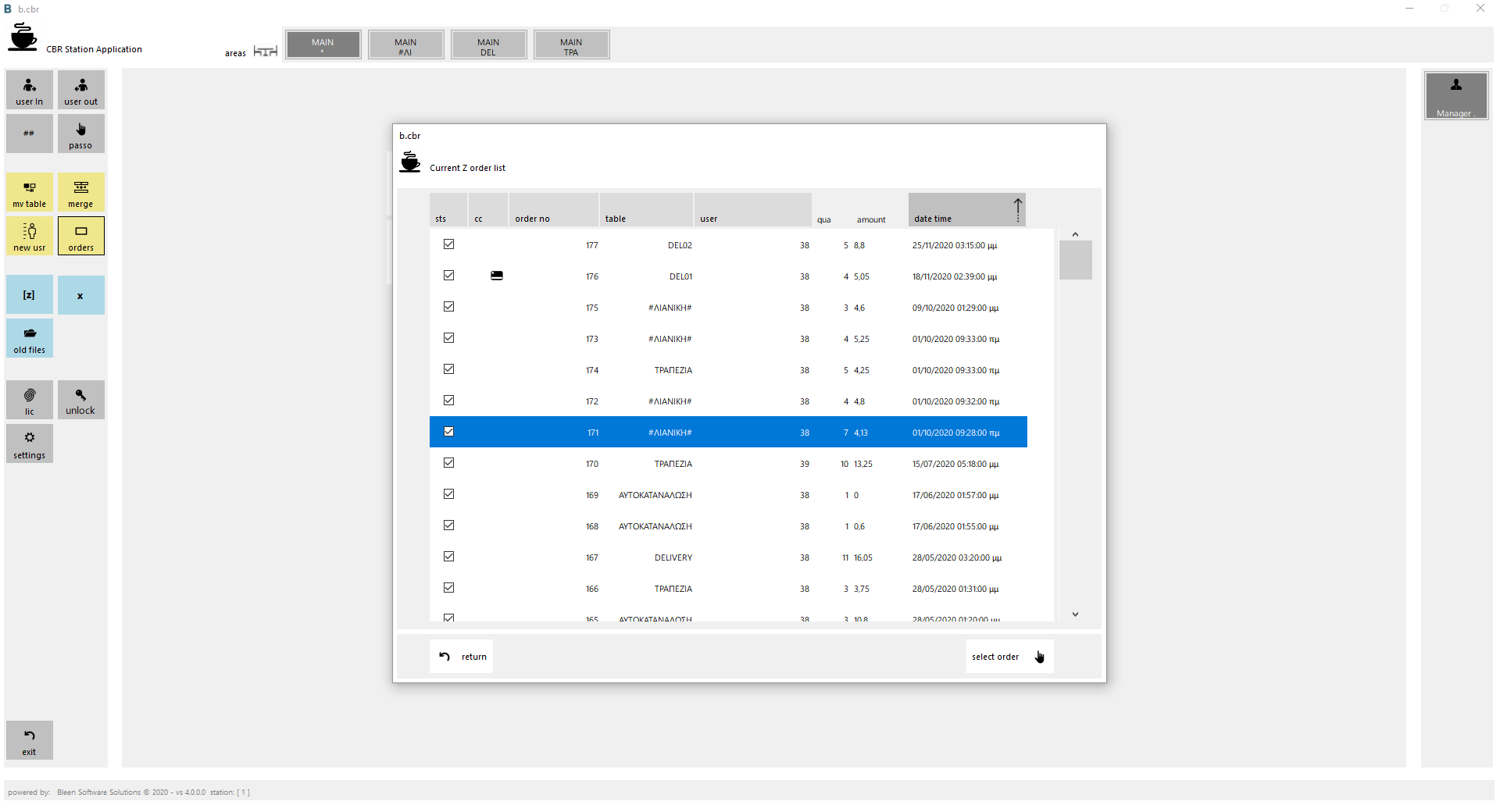
Task: Toggle checkbox for order 177
Action: pyautogui.click(x=448, y=244)
